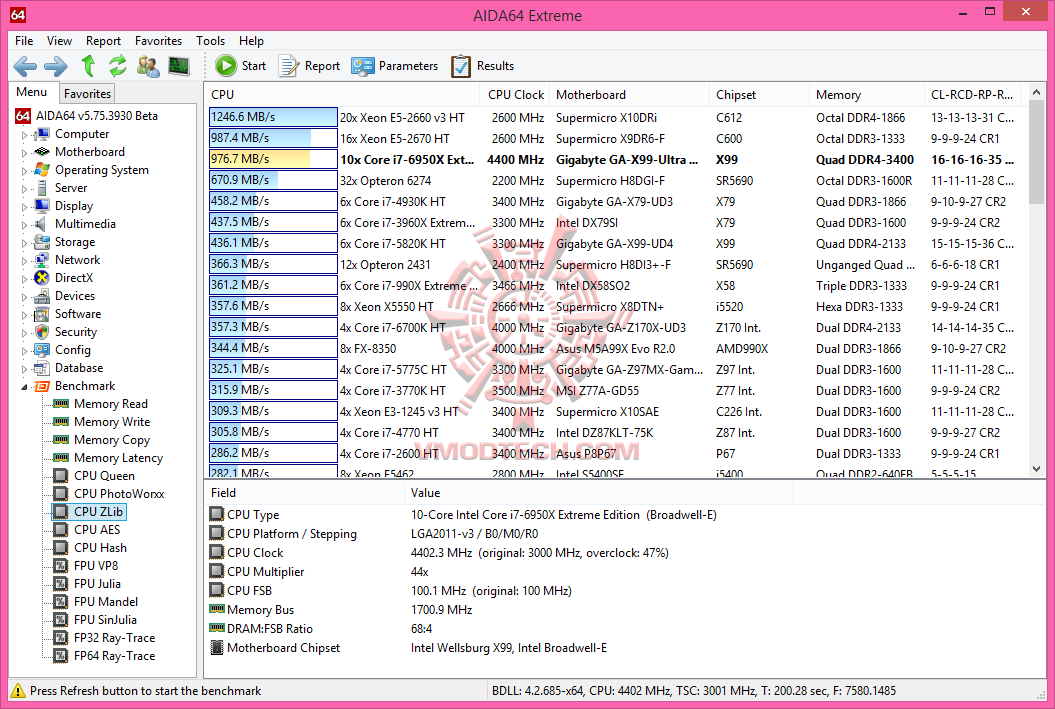Screen dimensions: 1055x709
Task: Select Memory Latency benchmark
Action: point(118,458)
